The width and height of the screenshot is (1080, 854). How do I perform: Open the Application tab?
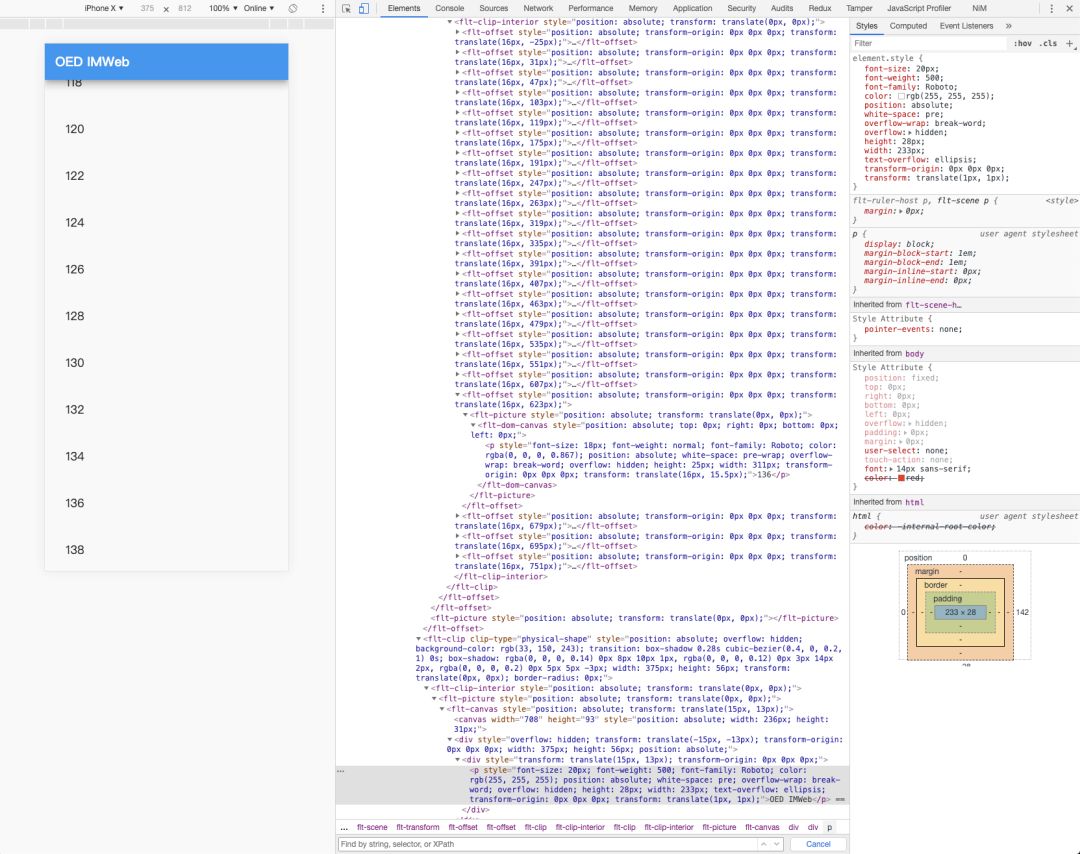692,8
